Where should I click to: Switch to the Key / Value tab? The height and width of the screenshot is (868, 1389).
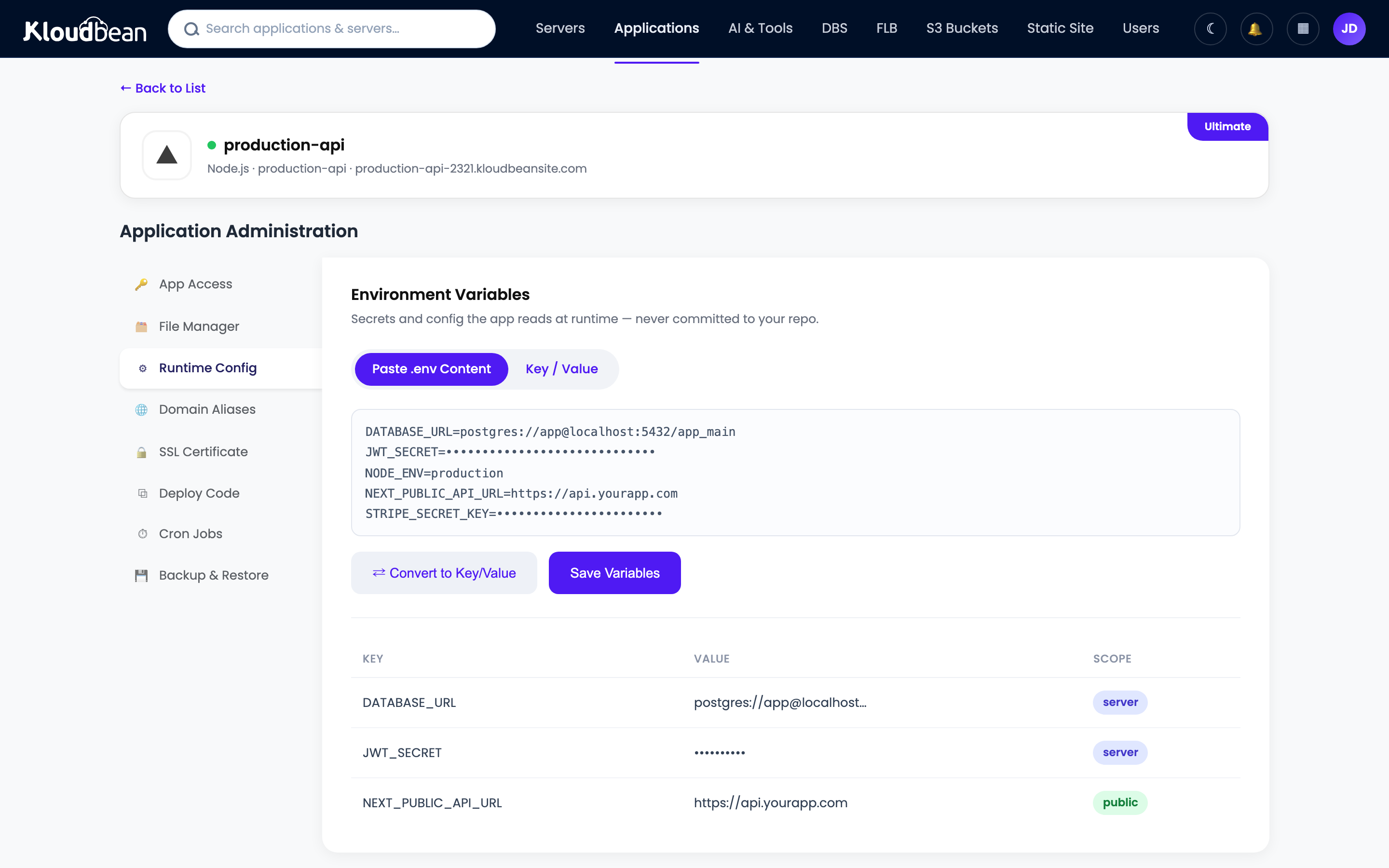(561, 369)
